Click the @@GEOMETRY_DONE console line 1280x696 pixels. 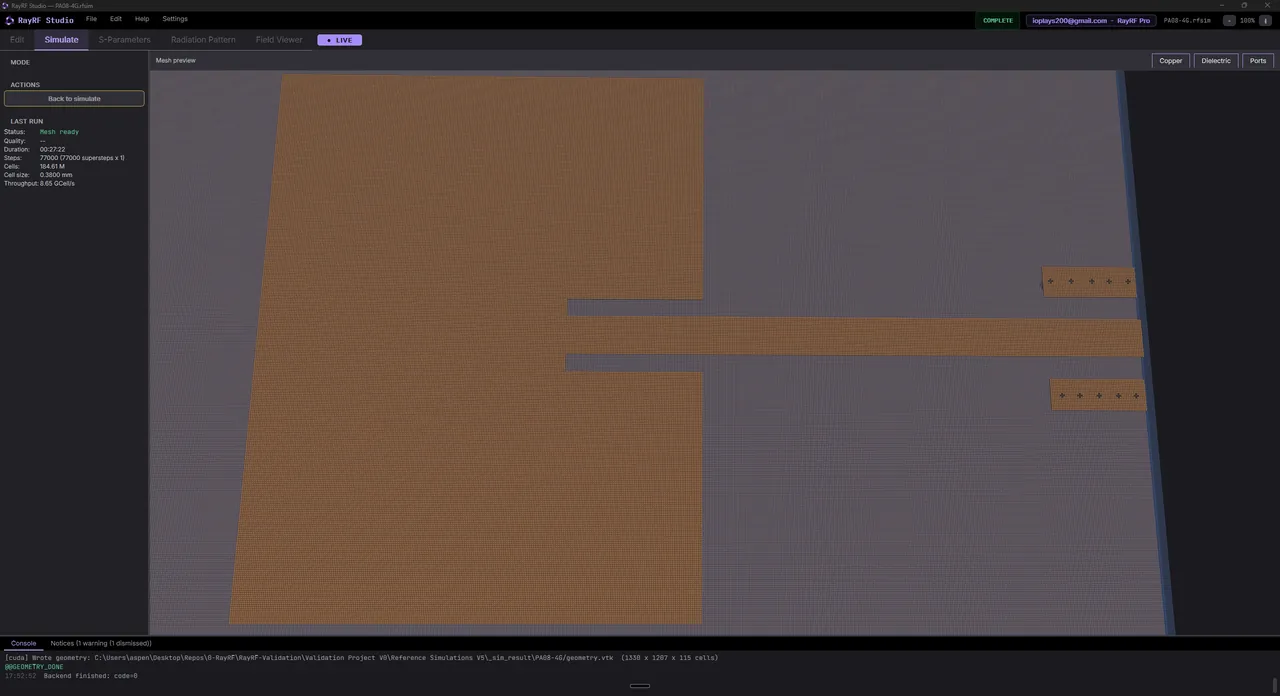34,667
